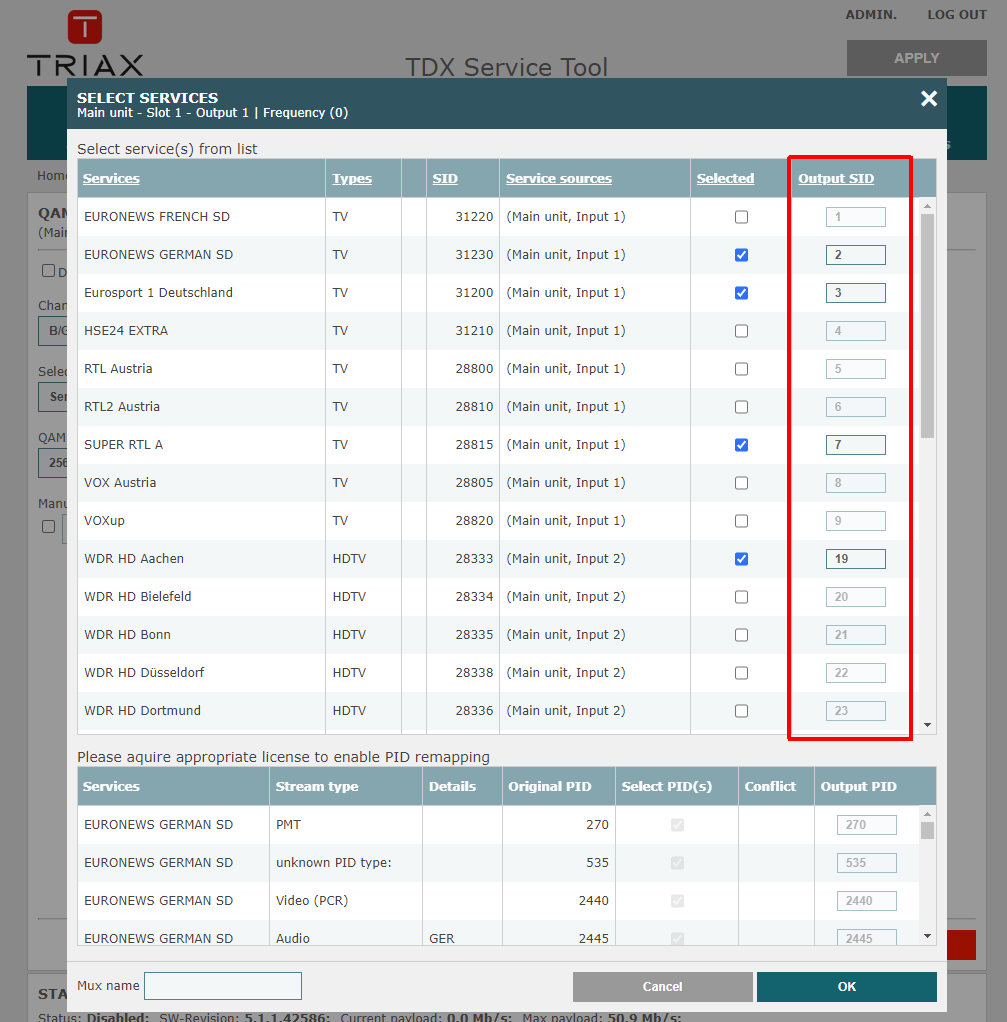Image resolution: width=1007 pixels, height=1022 pixels.
Task: Click 'RTL Austria' service name
Action: pos(118,369)
